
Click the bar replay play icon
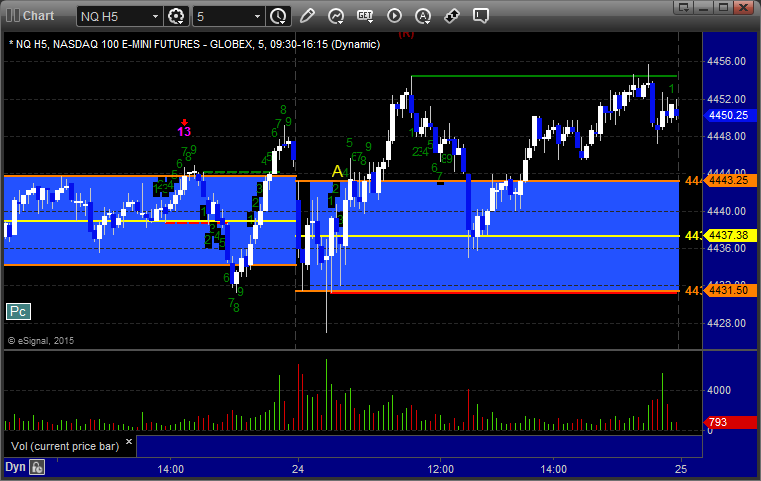pos(394,16)
